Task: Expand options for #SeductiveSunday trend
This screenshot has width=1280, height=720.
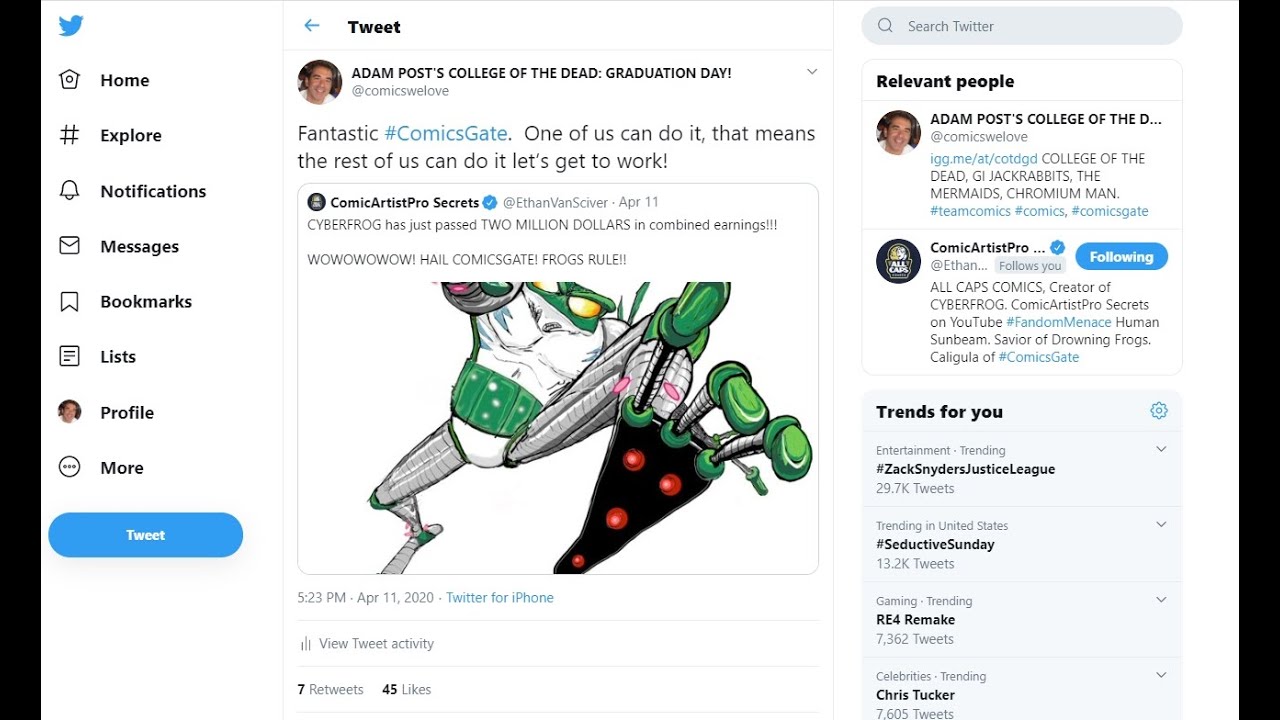Action: [1161, 525]
